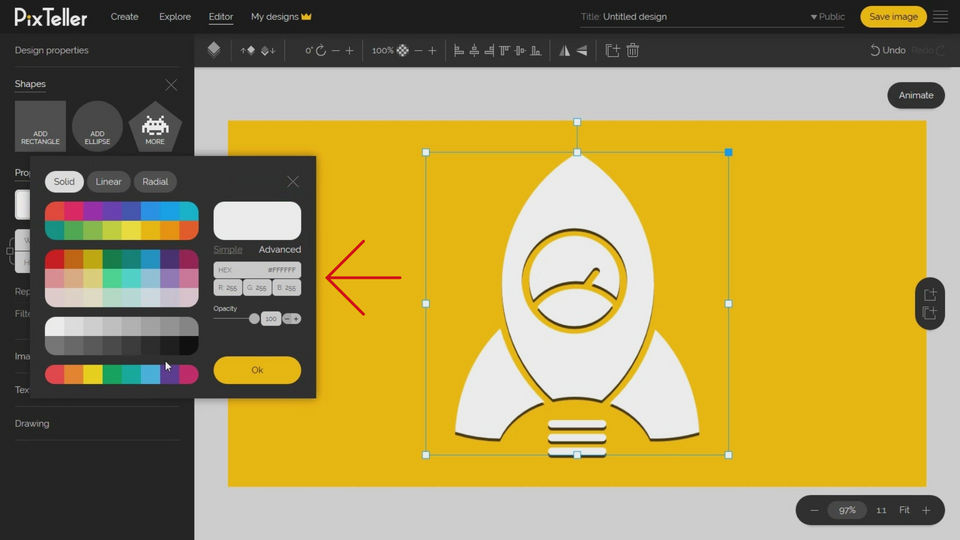Viewport: 960px width, 540px height.
Task: Align selection to right edge
Action: (489, 50)
